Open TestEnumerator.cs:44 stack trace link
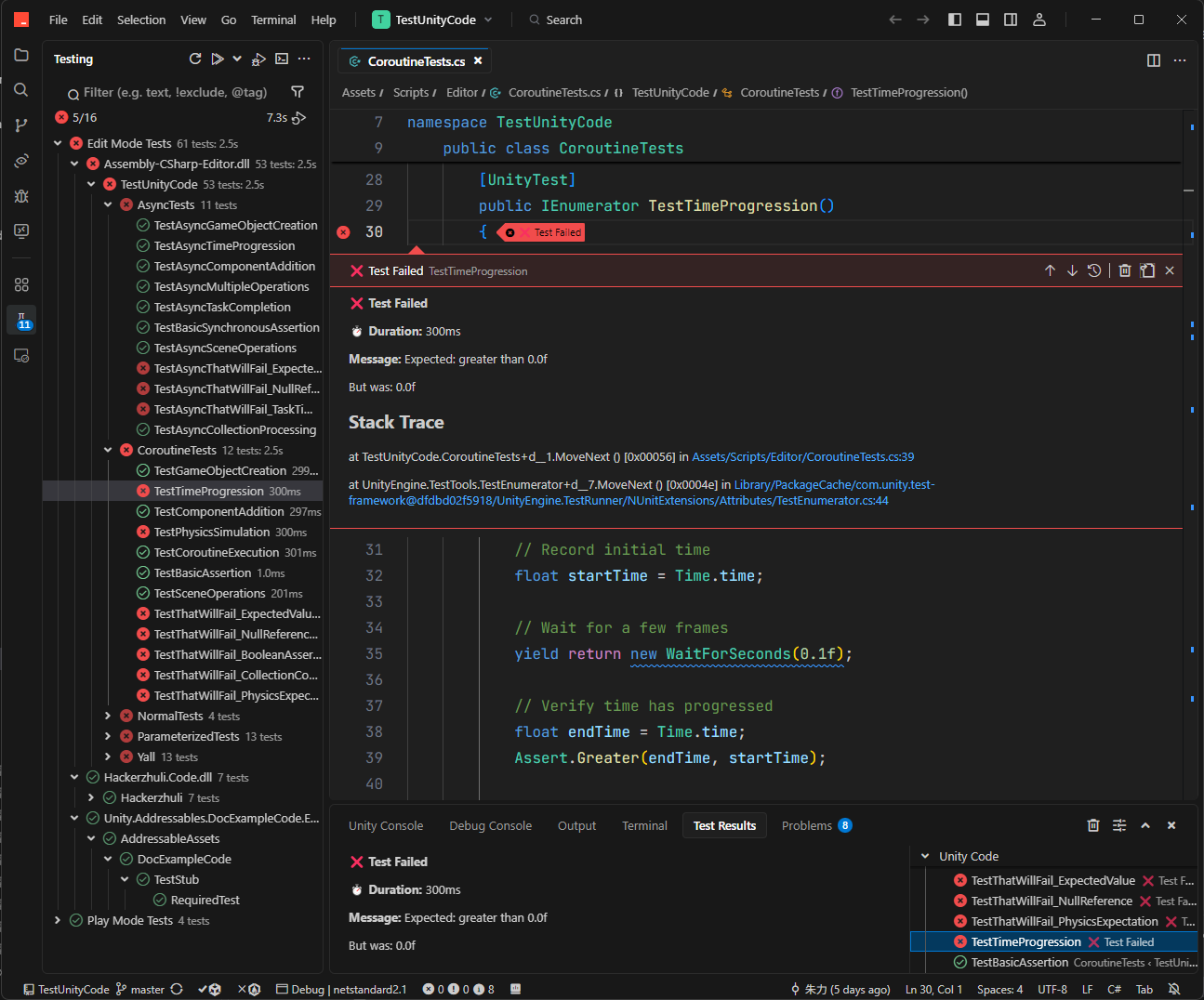Screen dimensions: 1204x1000 click(x=642, y=493)
